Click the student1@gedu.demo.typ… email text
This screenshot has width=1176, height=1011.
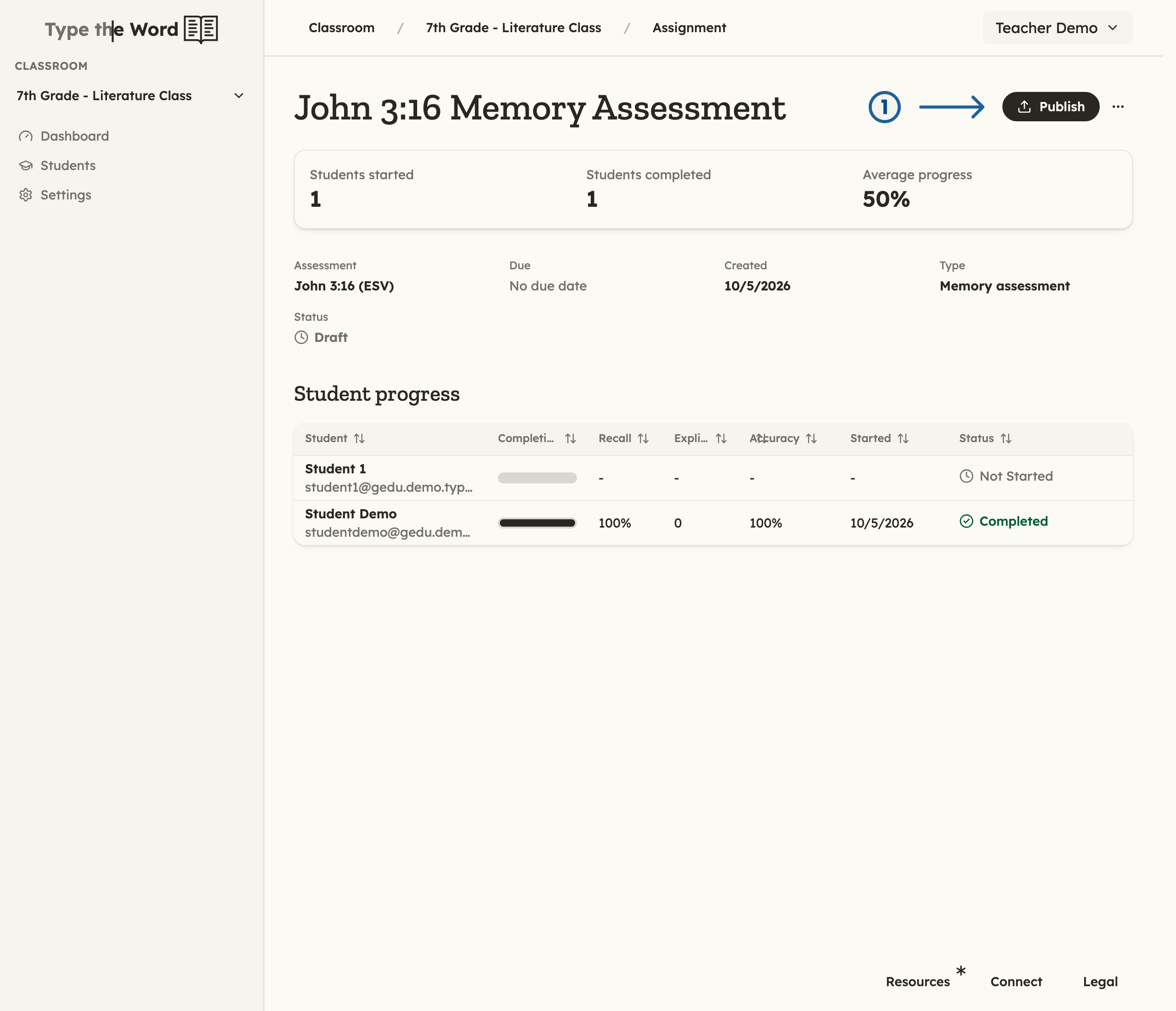click(389, 488)
